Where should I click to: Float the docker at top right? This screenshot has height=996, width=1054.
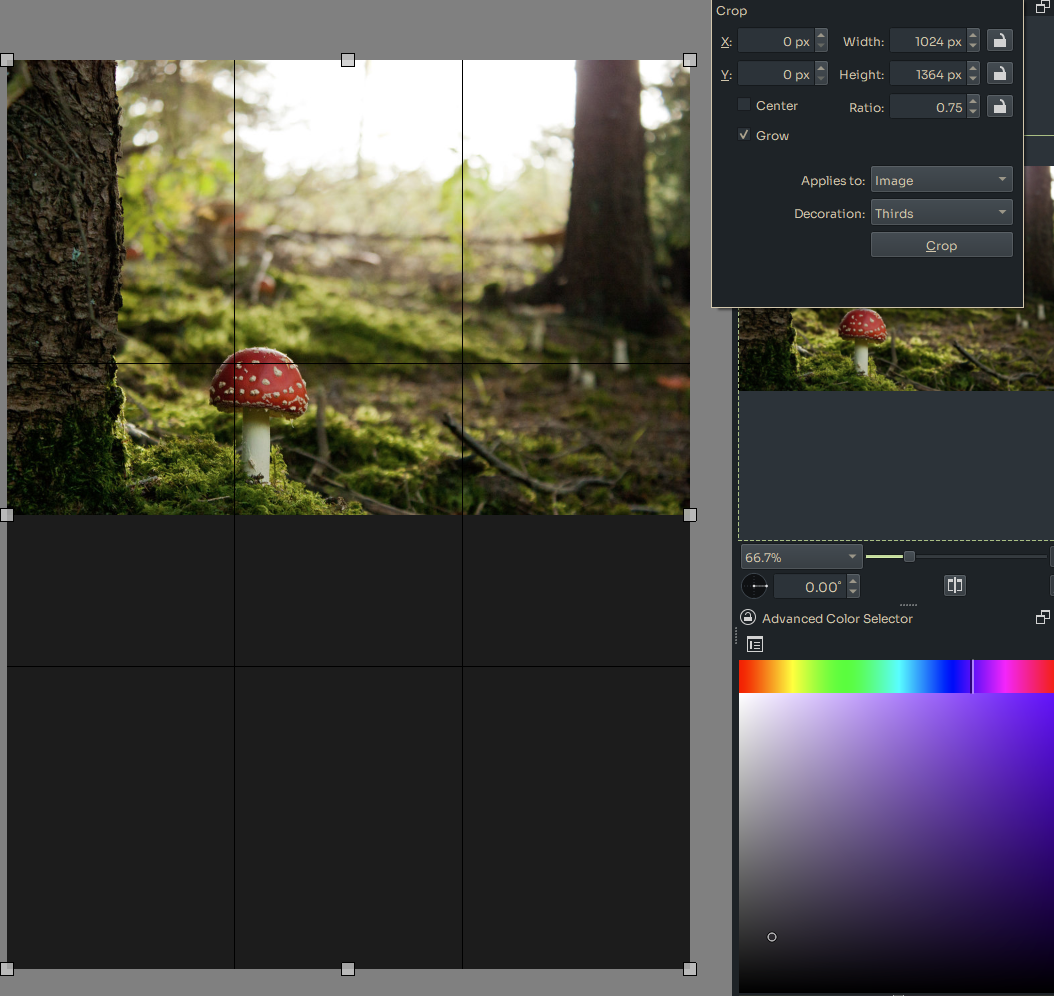[1043, 7]
